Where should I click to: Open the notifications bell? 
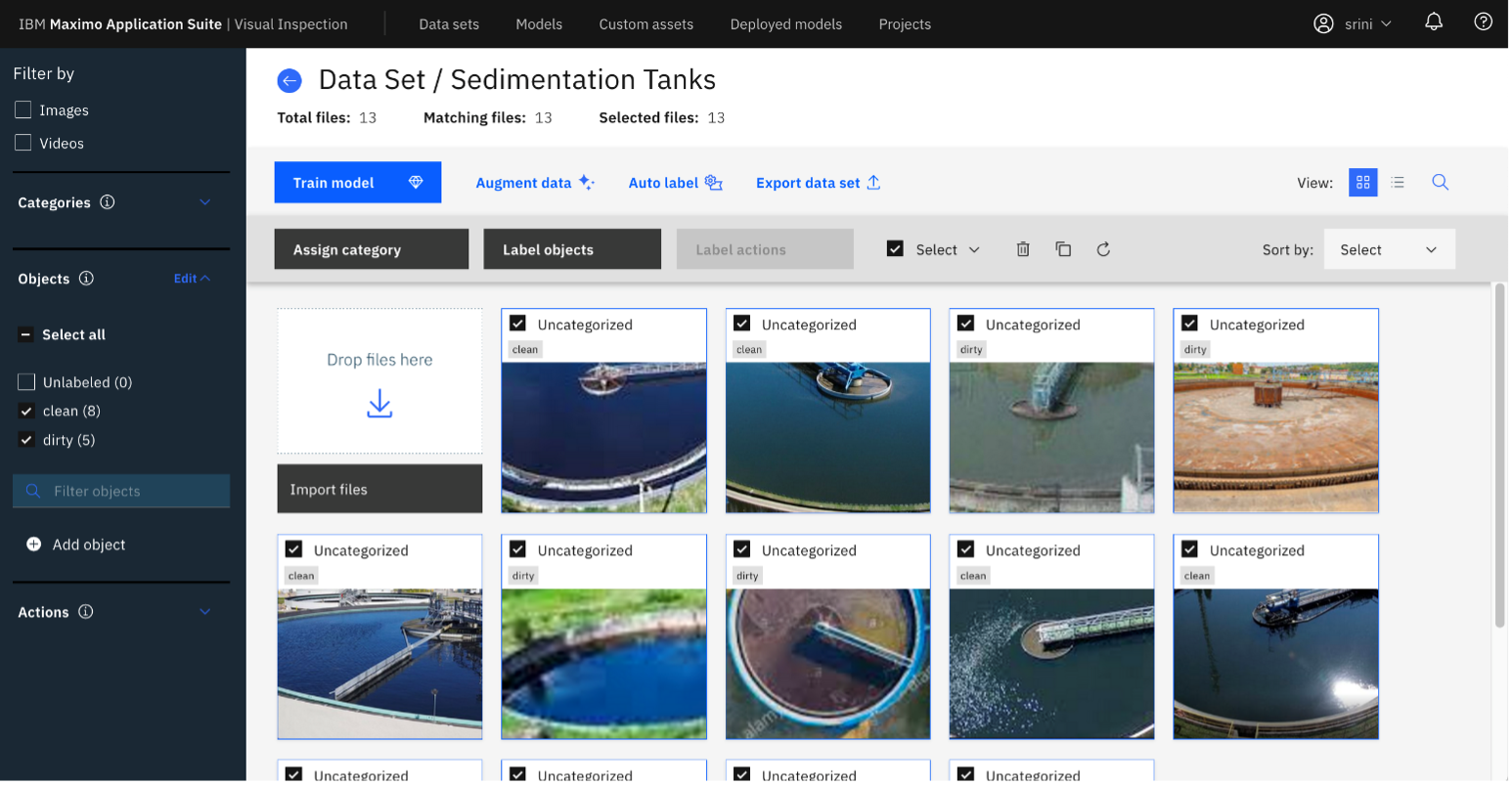point(1434,22)
